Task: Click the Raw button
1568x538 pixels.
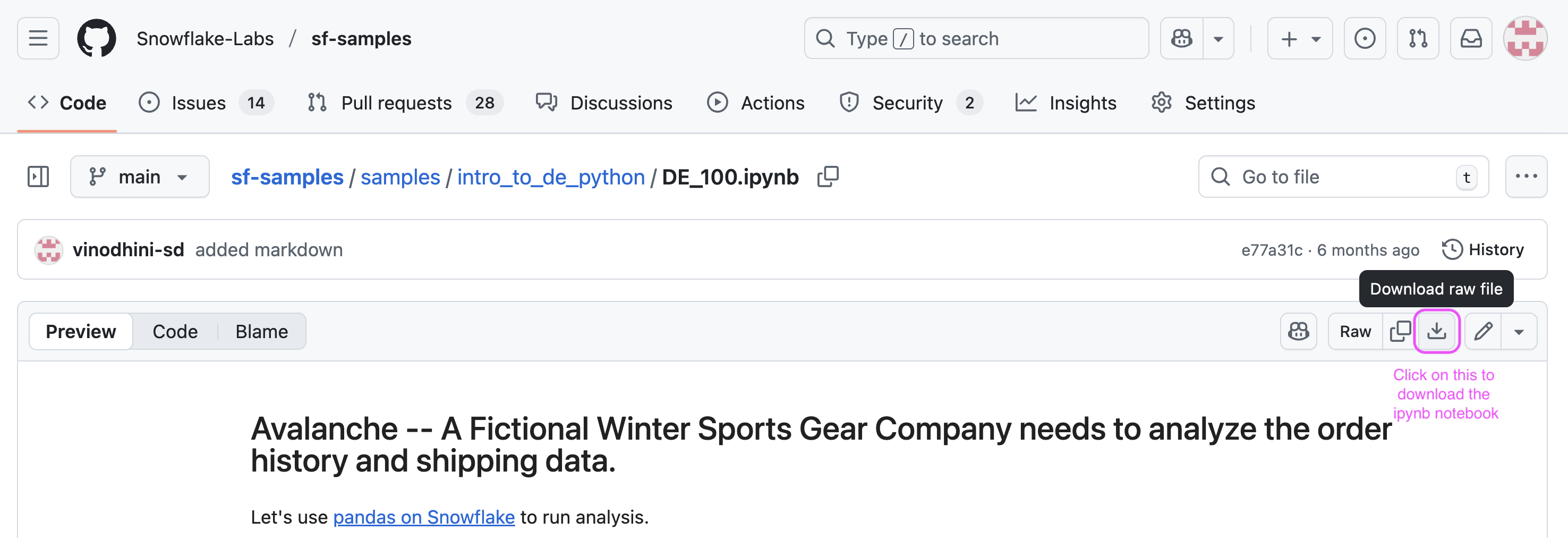Action: tap(1355, 331)
